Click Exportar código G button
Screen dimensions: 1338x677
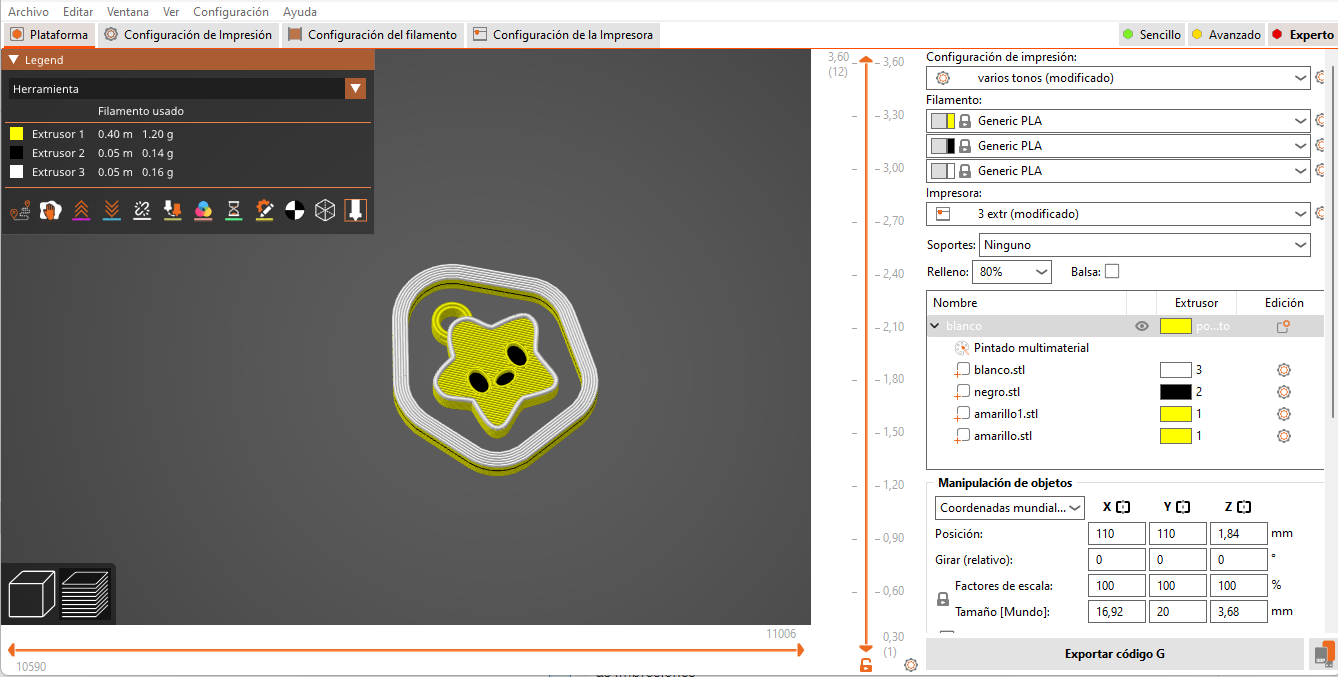pos(1115,654)
